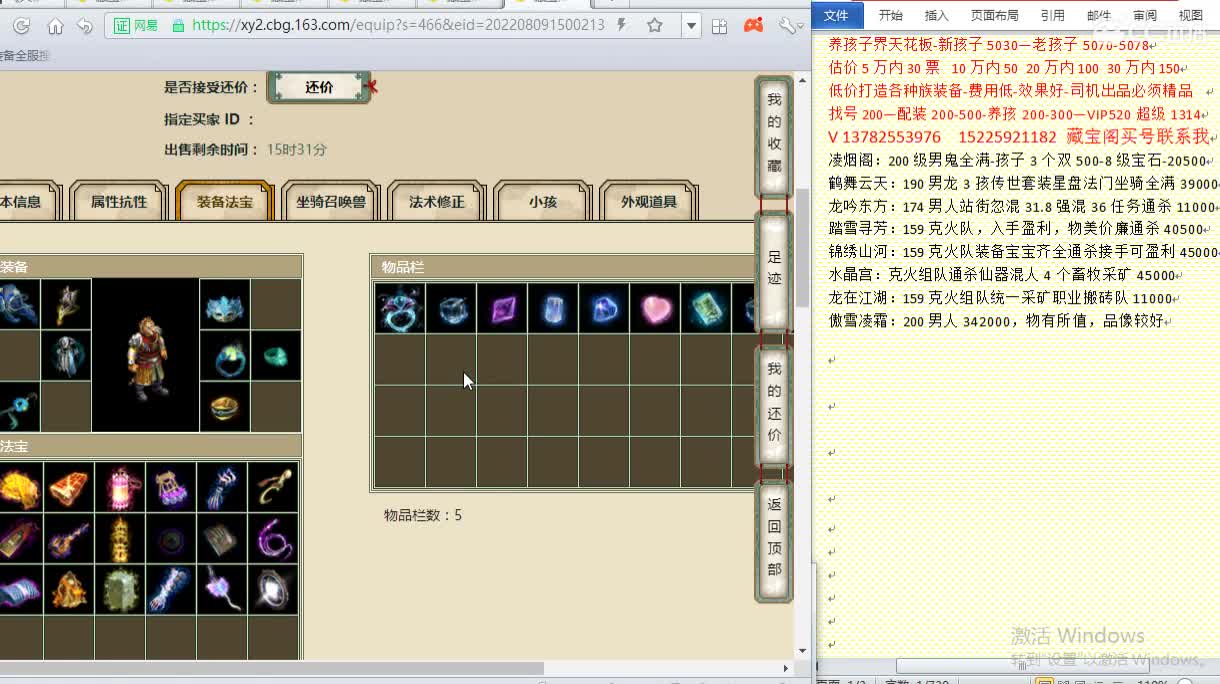The image size is (1220, 684).
Task: Click the golden pagoda treasure icon
Action: pyautogui.click(x=120, y=538)
